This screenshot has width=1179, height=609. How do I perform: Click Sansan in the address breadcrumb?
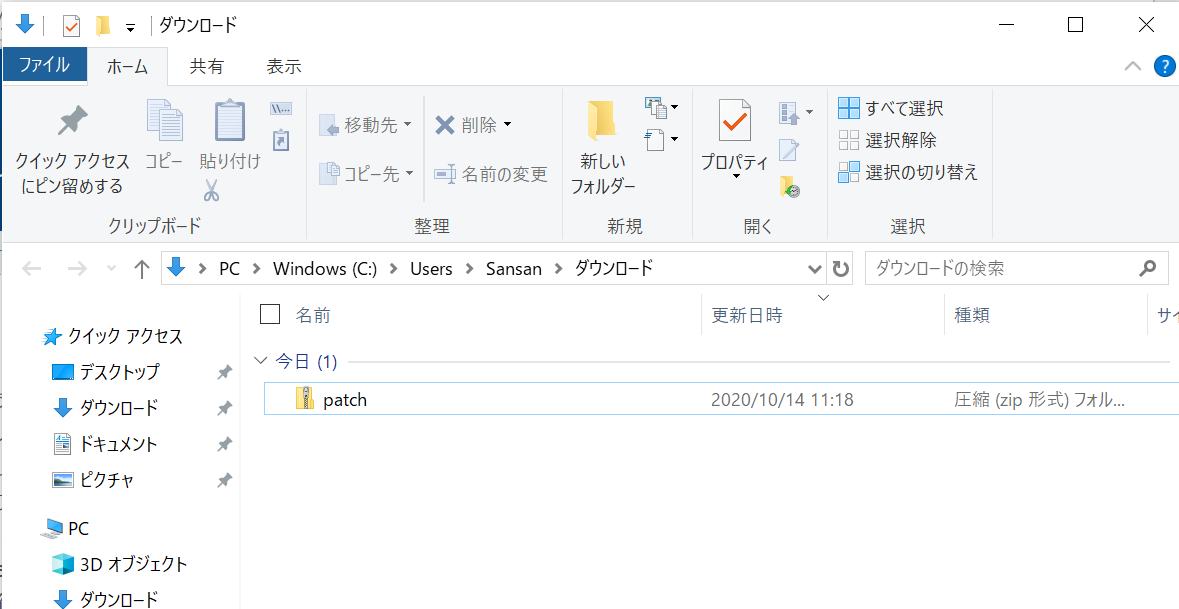(x=514, y=268)
